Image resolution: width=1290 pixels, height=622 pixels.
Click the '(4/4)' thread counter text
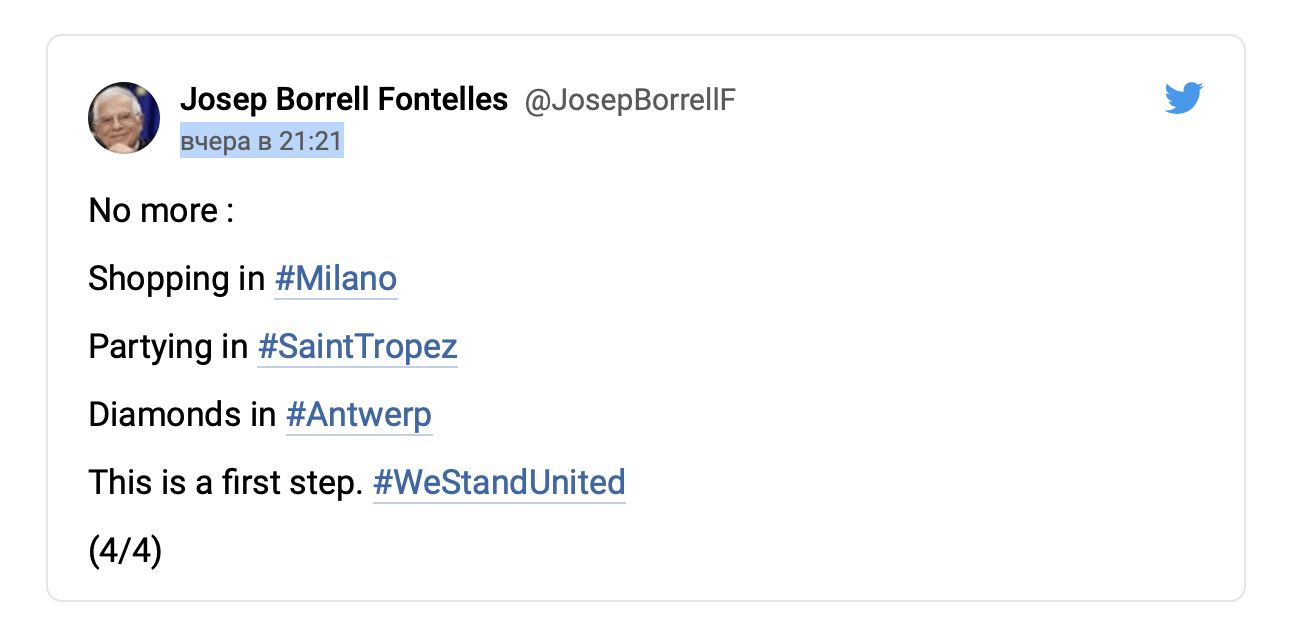coord(125,551)
